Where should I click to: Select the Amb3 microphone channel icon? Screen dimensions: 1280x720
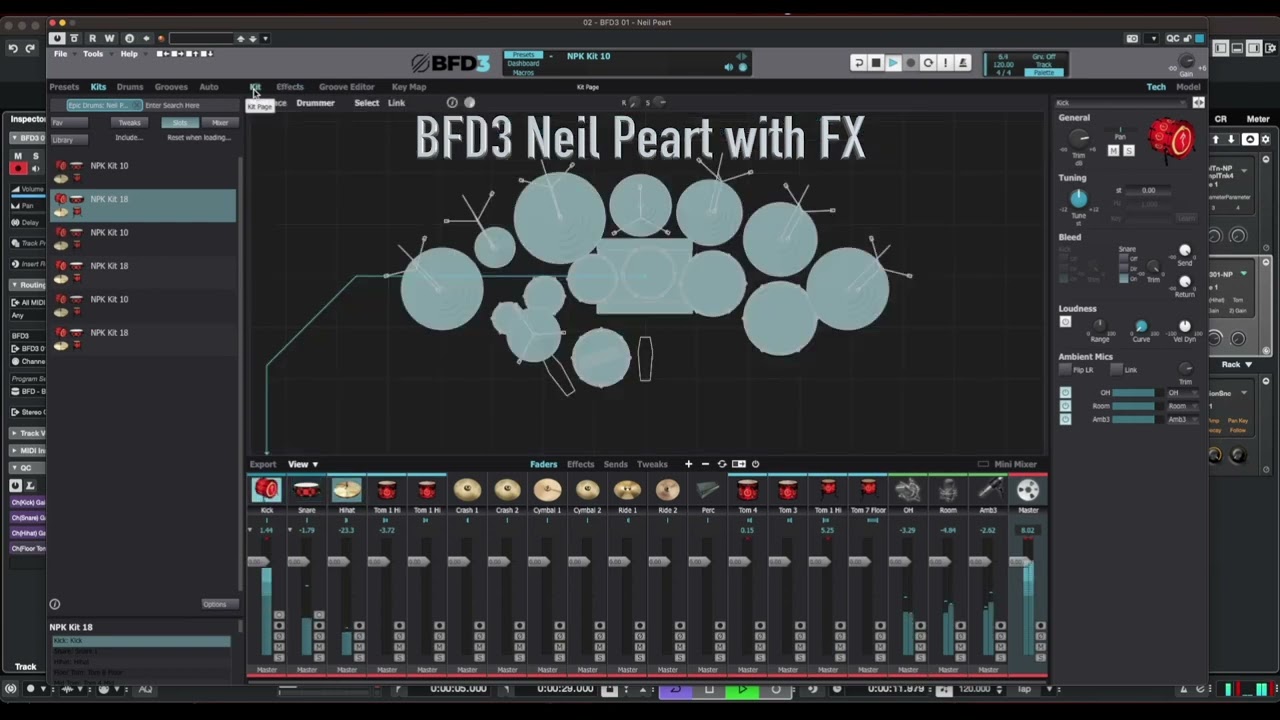point(988,490)
